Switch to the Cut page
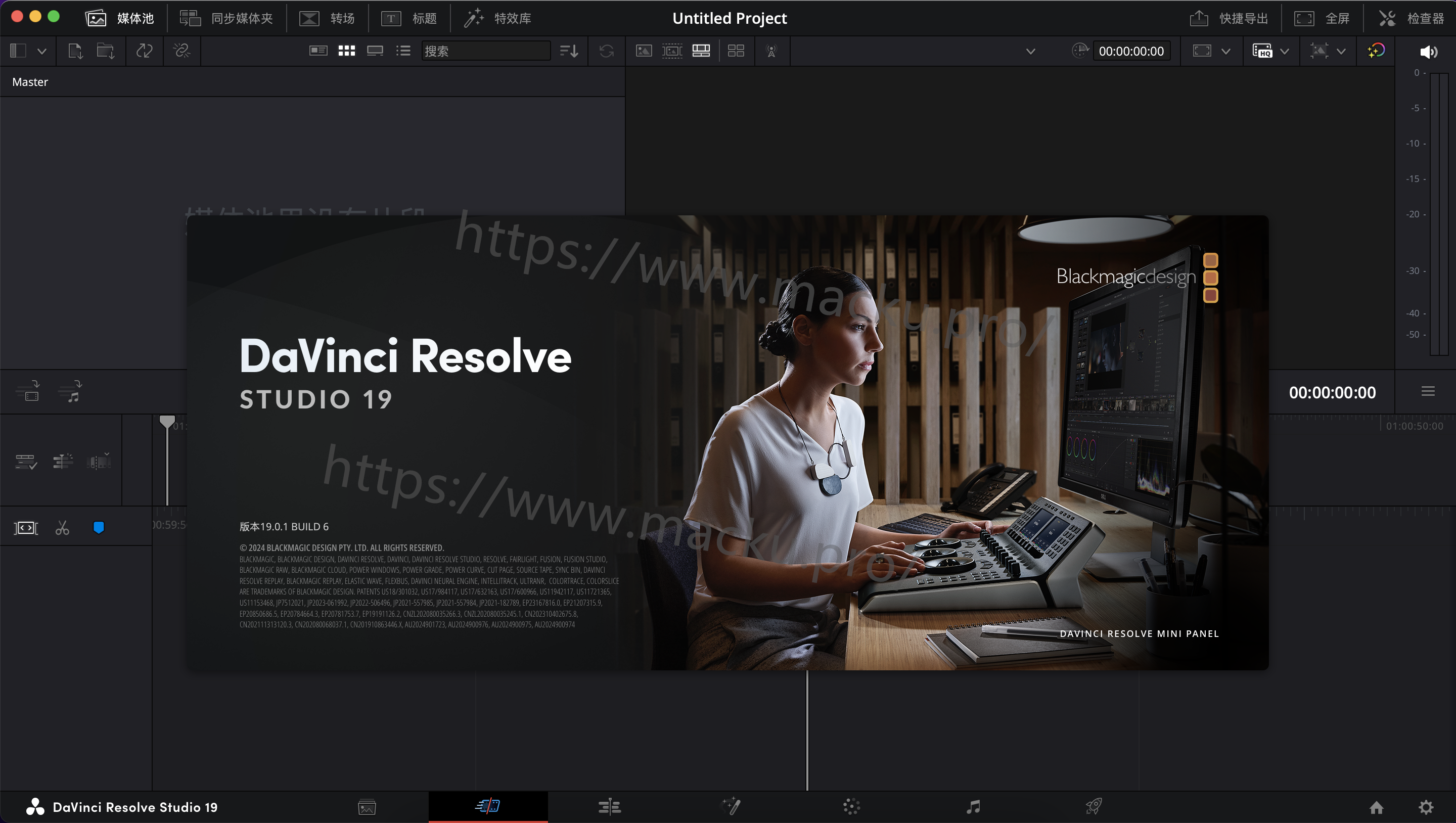 tap(488, 806)
